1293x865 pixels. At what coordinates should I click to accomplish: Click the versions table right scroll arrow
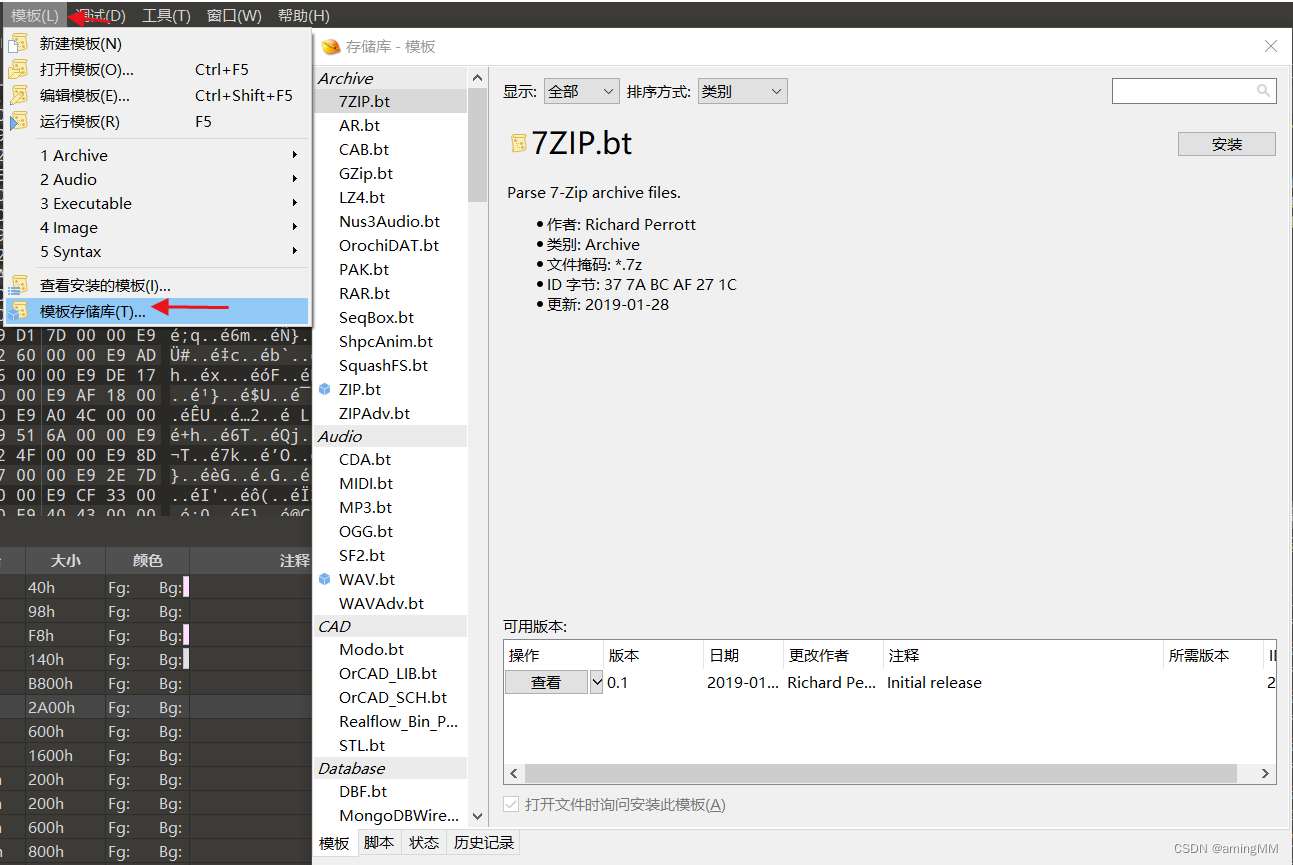click(1265, 773)
